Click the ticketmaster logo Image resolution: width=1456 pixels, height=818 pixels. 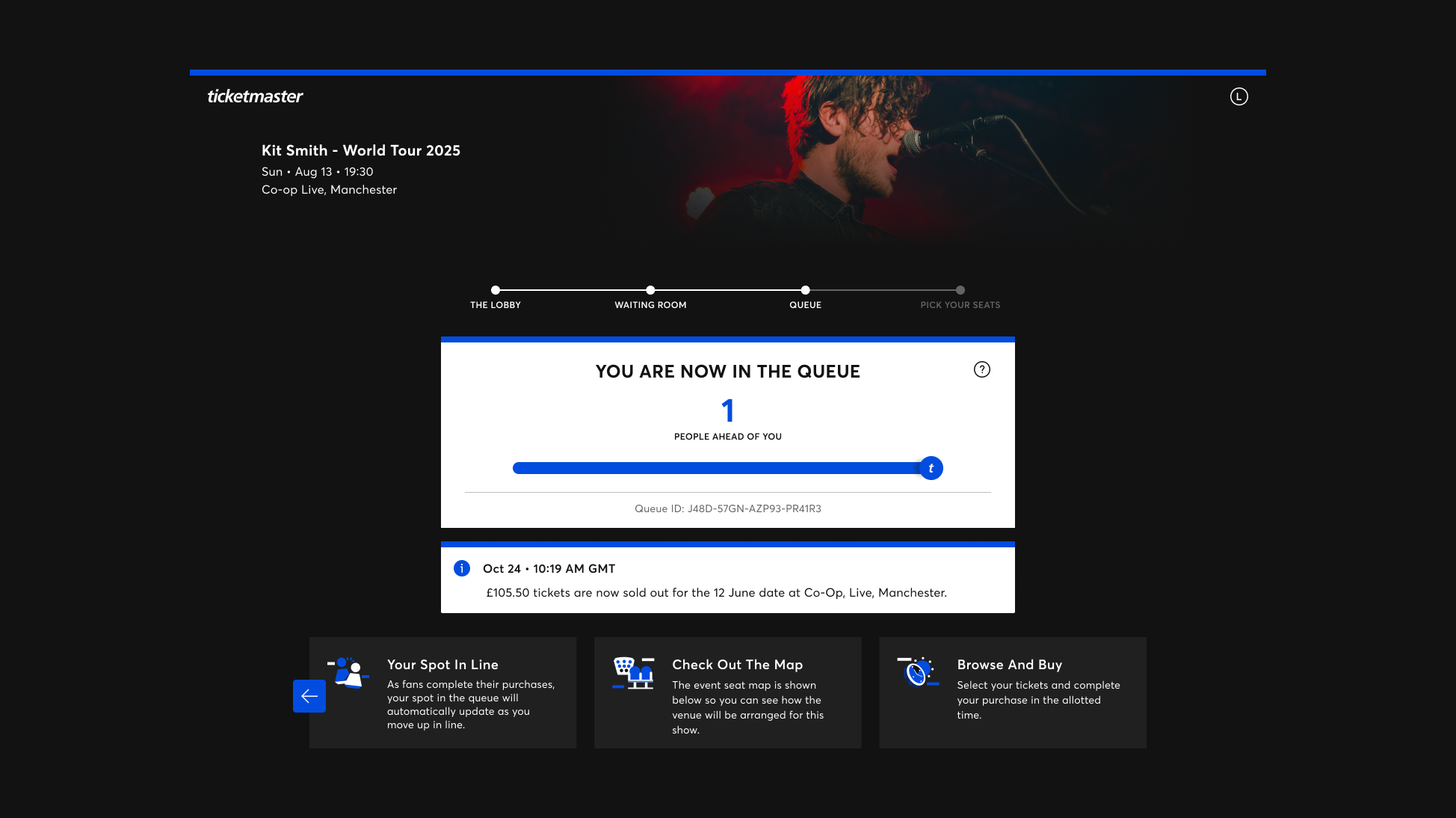(x=254, y=96)
